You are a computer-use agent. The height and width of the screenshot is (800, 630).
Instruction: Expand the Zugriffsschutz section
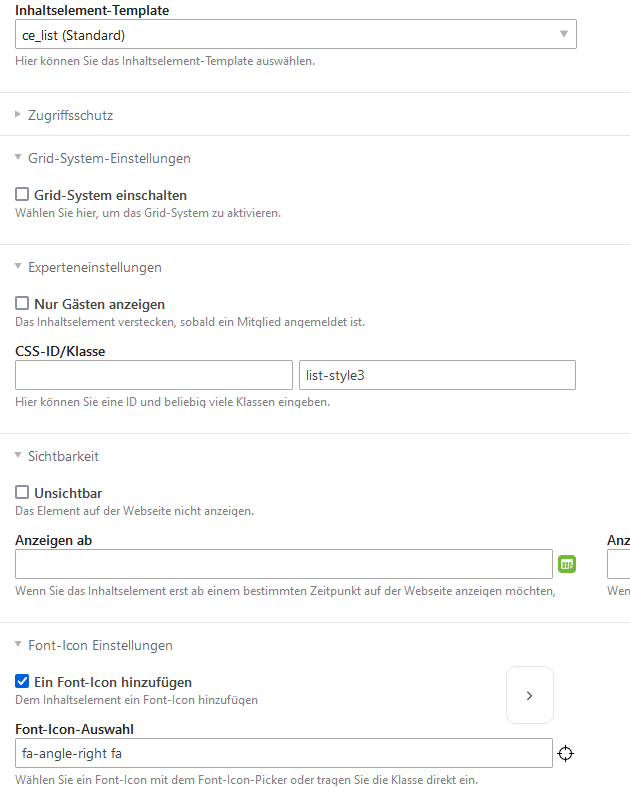(x=70, y=115)
